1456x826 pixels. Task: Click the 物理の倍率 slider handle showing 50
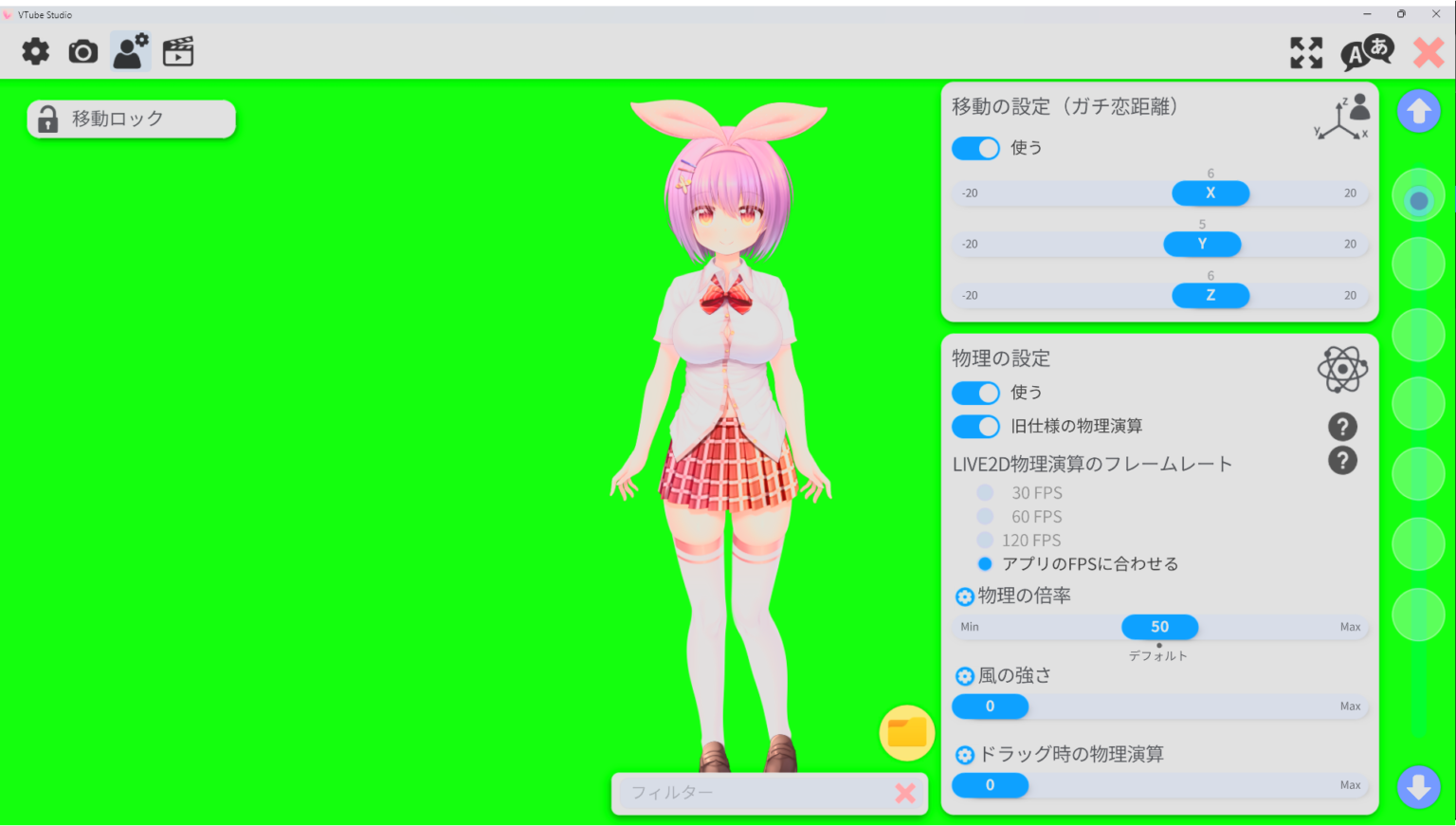[1159, 627]
